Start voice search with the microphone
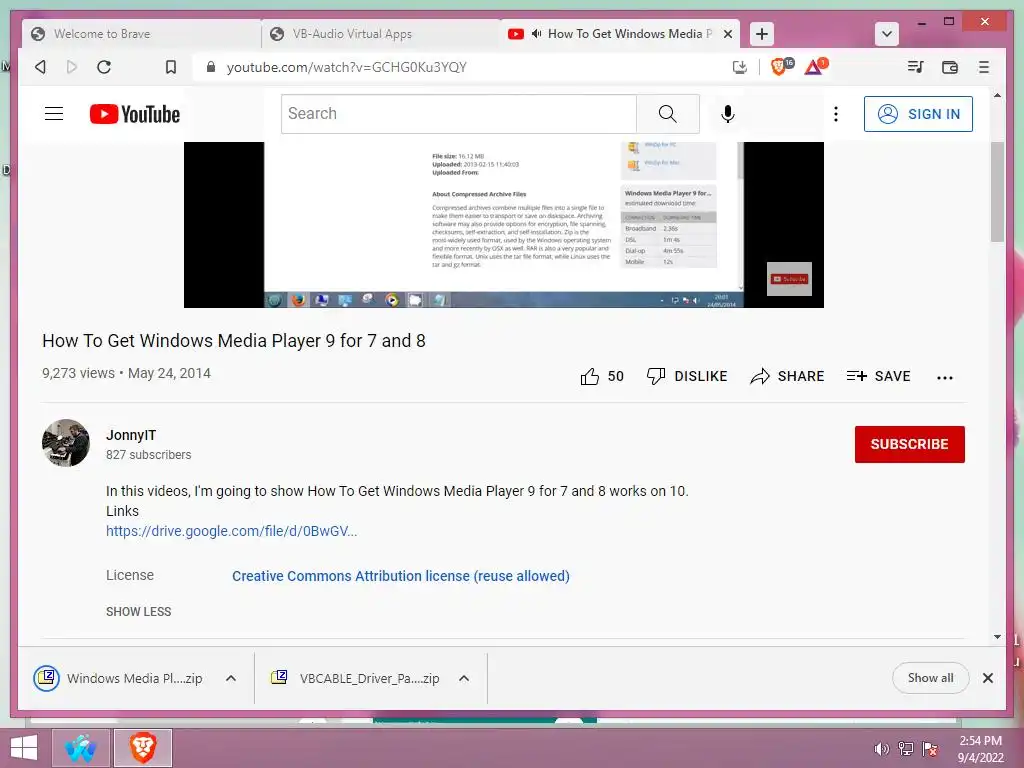The width and height of the screenshot is (1024, 768). (x=728, y=114)
